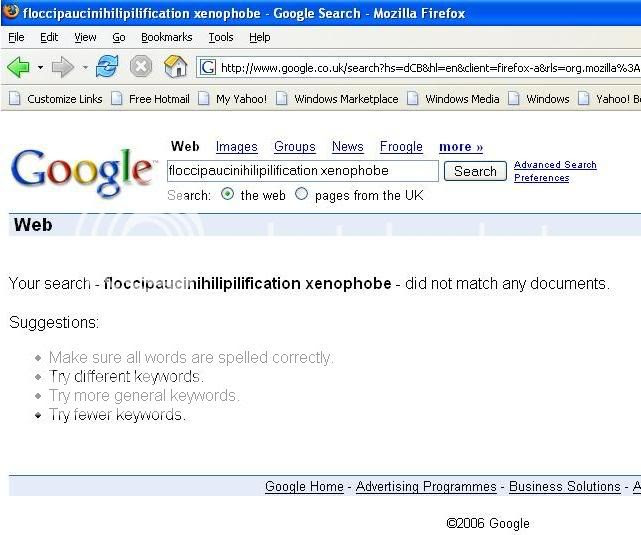Switch to Froogle search
641x535 pixels.
point(401,147)
